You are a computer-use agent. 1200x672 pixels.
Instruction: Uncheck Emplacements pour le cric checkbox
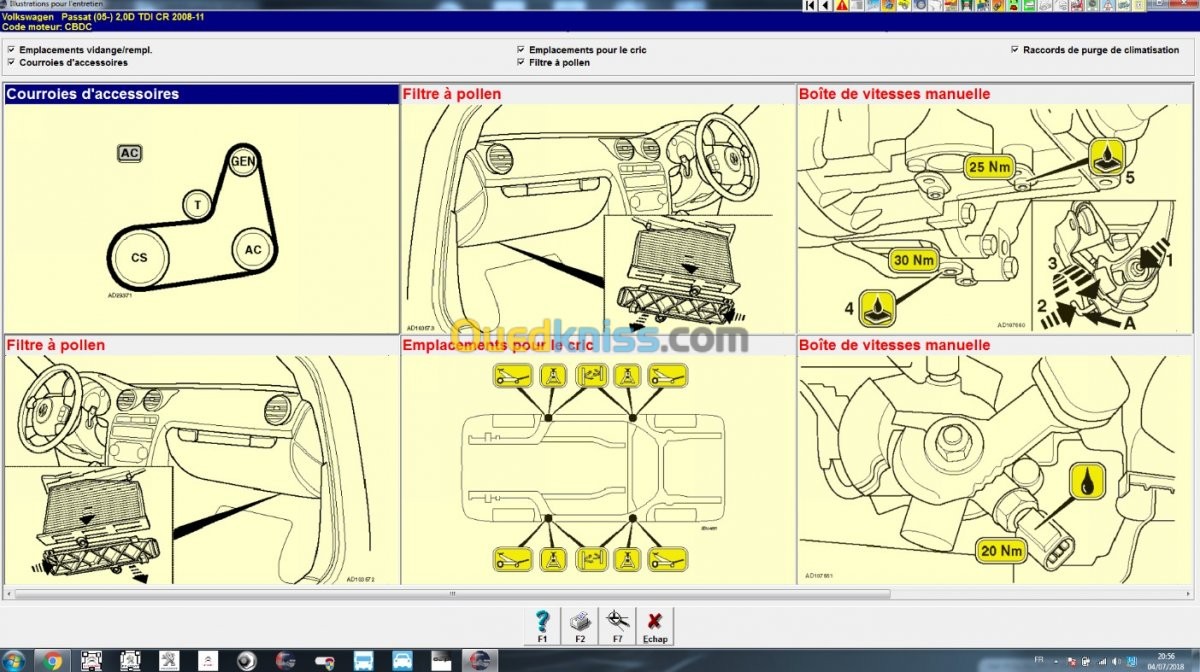click(x=521, y=49)
